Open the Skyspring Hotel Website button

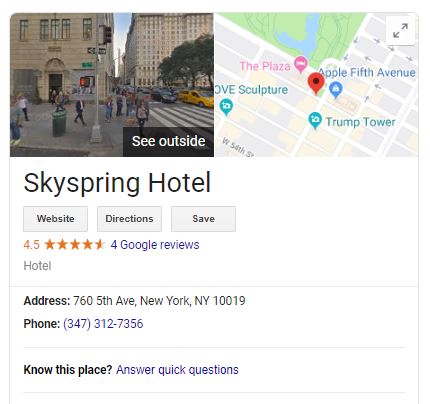tap(56, 219)
